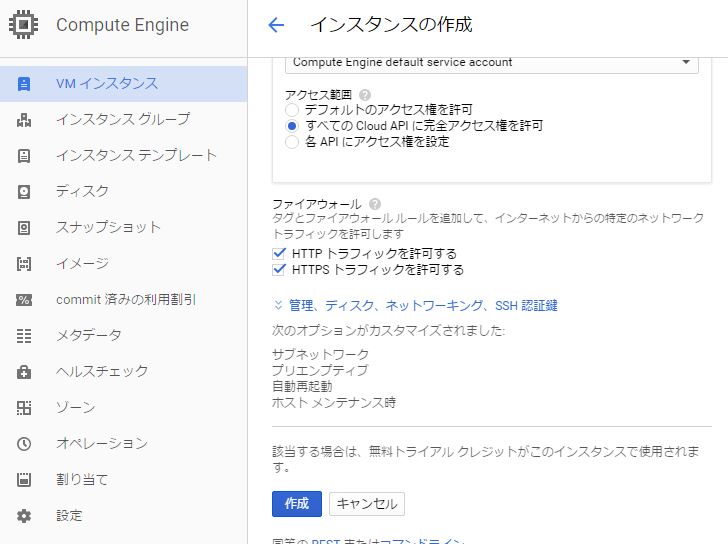
Task: Collapse the 管理、ディスク、ネットワーキング、SSH 認証鍵 chevron
Action: 278,305
